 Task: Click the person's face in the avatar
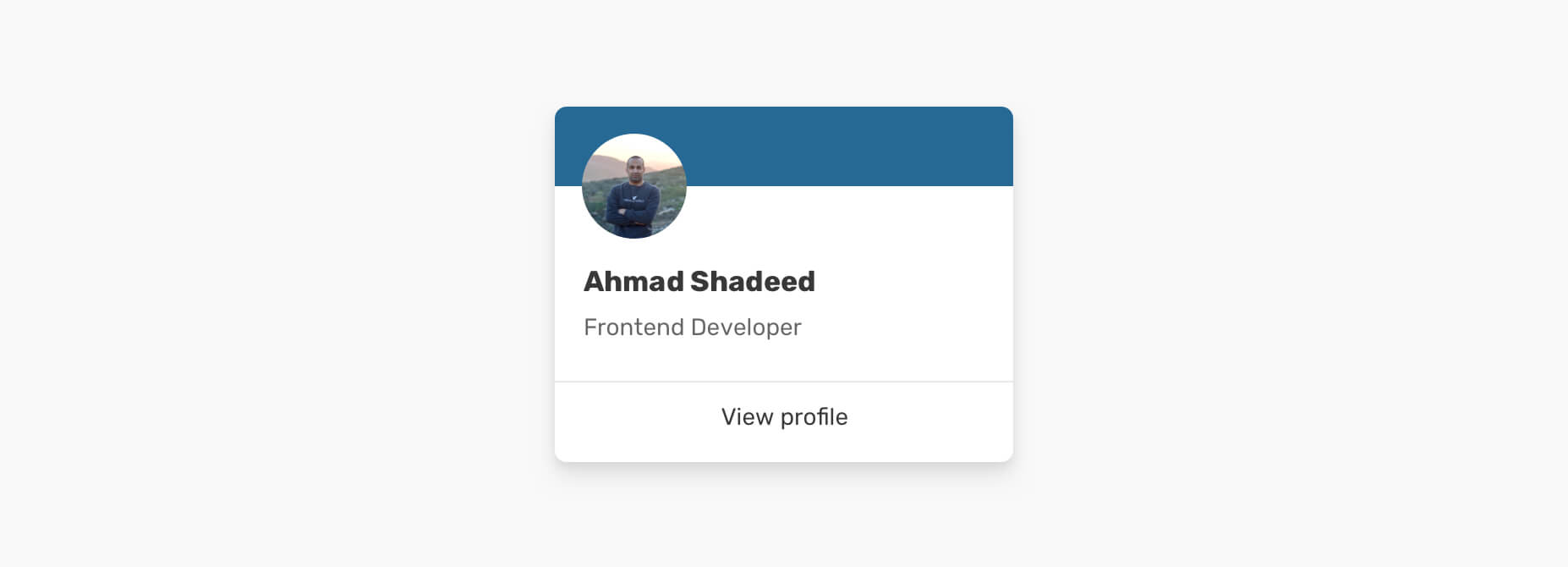pyautogui.click(x=635, y=166)
